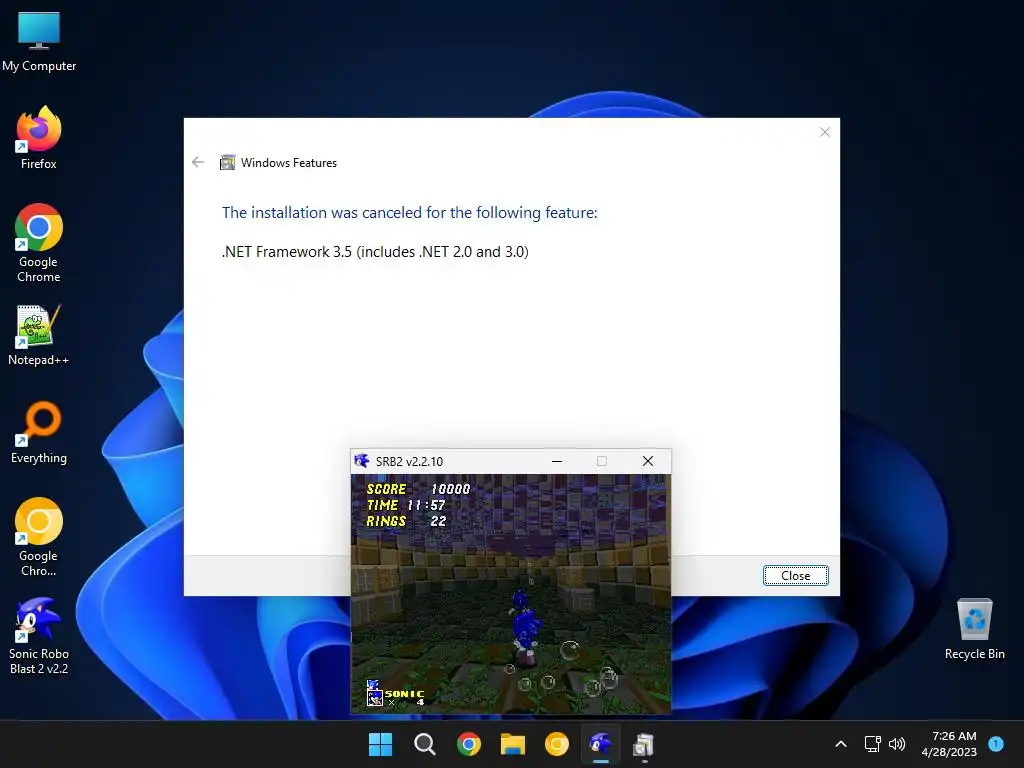1024x768 pixels.
Task: Open the My Computer desktop icon
Action: tap(39, 42)
